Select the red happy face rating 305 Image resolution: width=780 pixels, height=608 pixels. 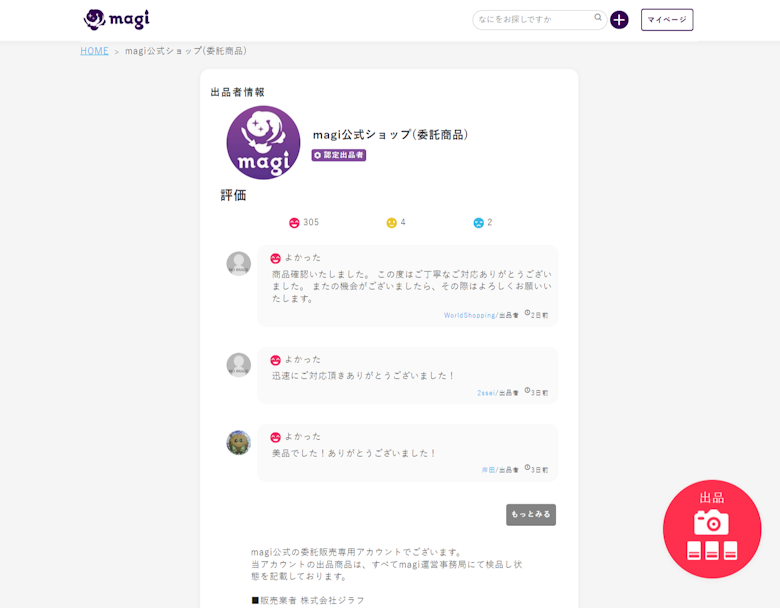point(294,222)
